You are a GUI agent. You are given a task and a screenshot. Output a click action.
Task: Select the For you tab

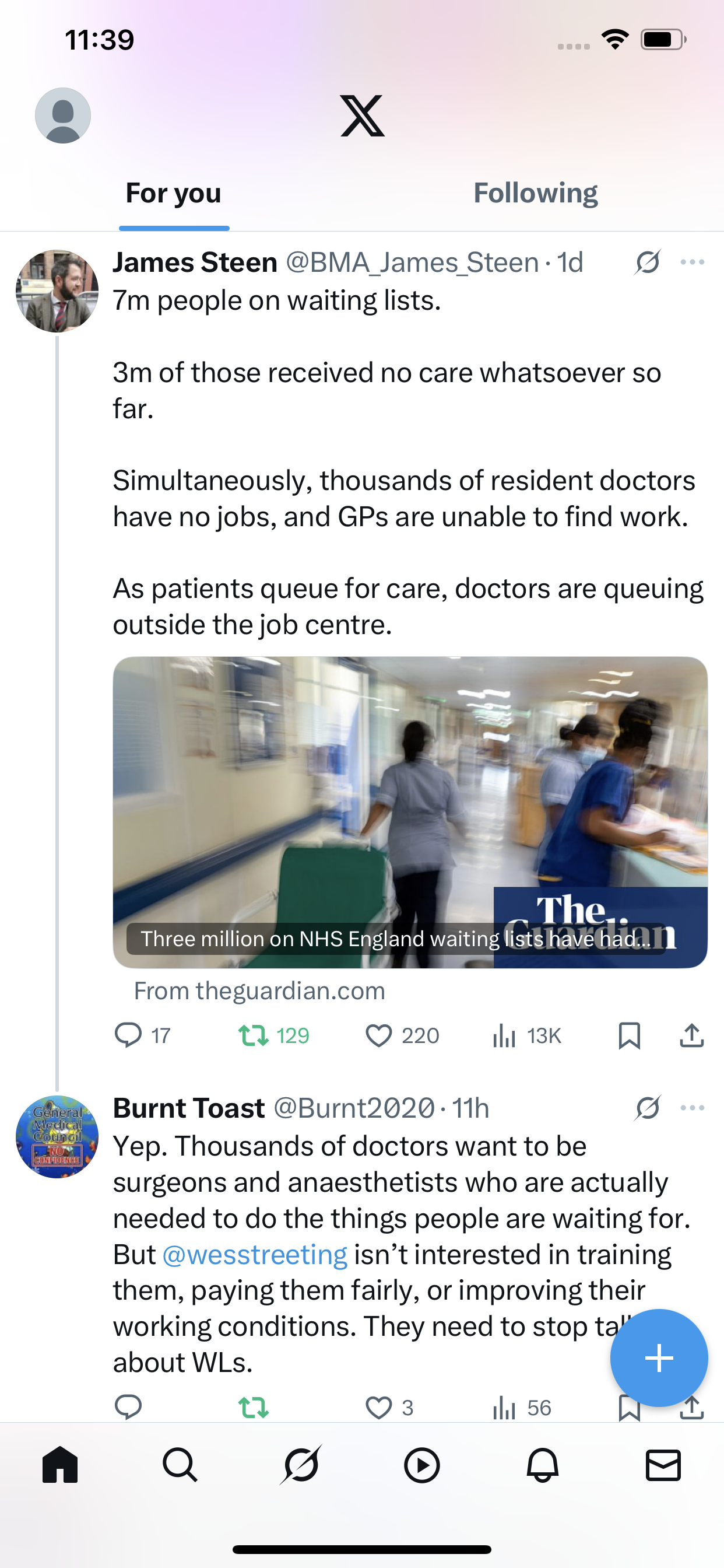pyautogui.click(x=173, y=194)
